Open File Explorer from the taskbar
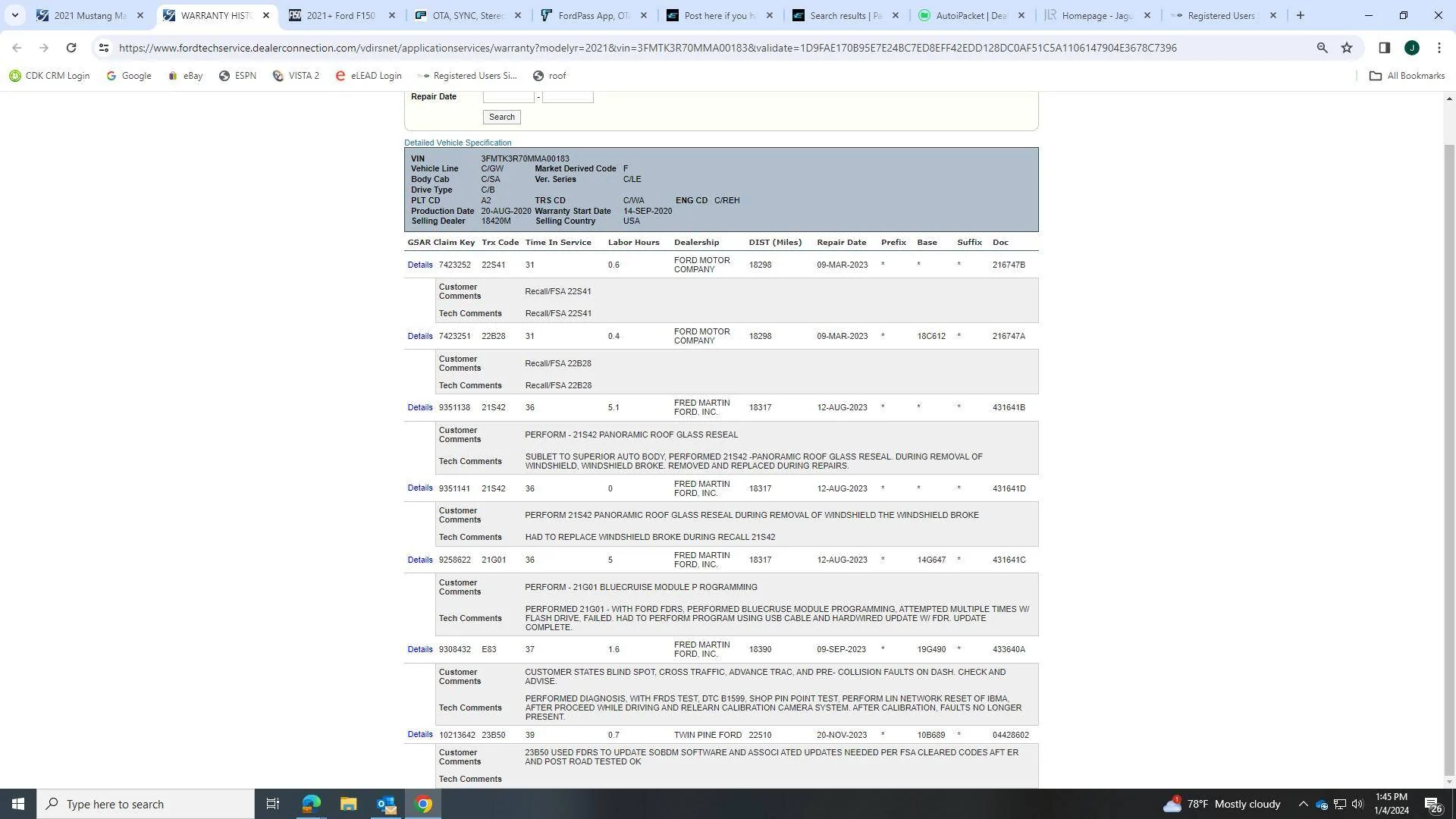 click(348, 804)
